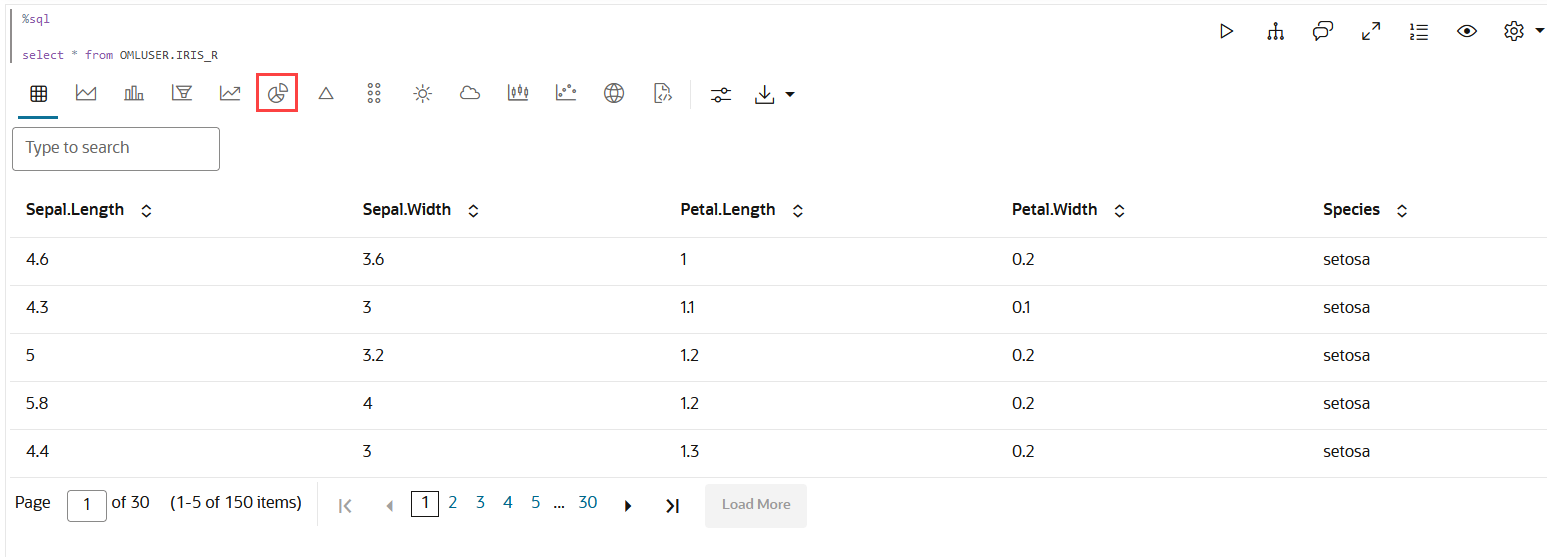Click the pie chart icon
The height and width of the screenshot is (557, 1547).
[x=278, y=94]
